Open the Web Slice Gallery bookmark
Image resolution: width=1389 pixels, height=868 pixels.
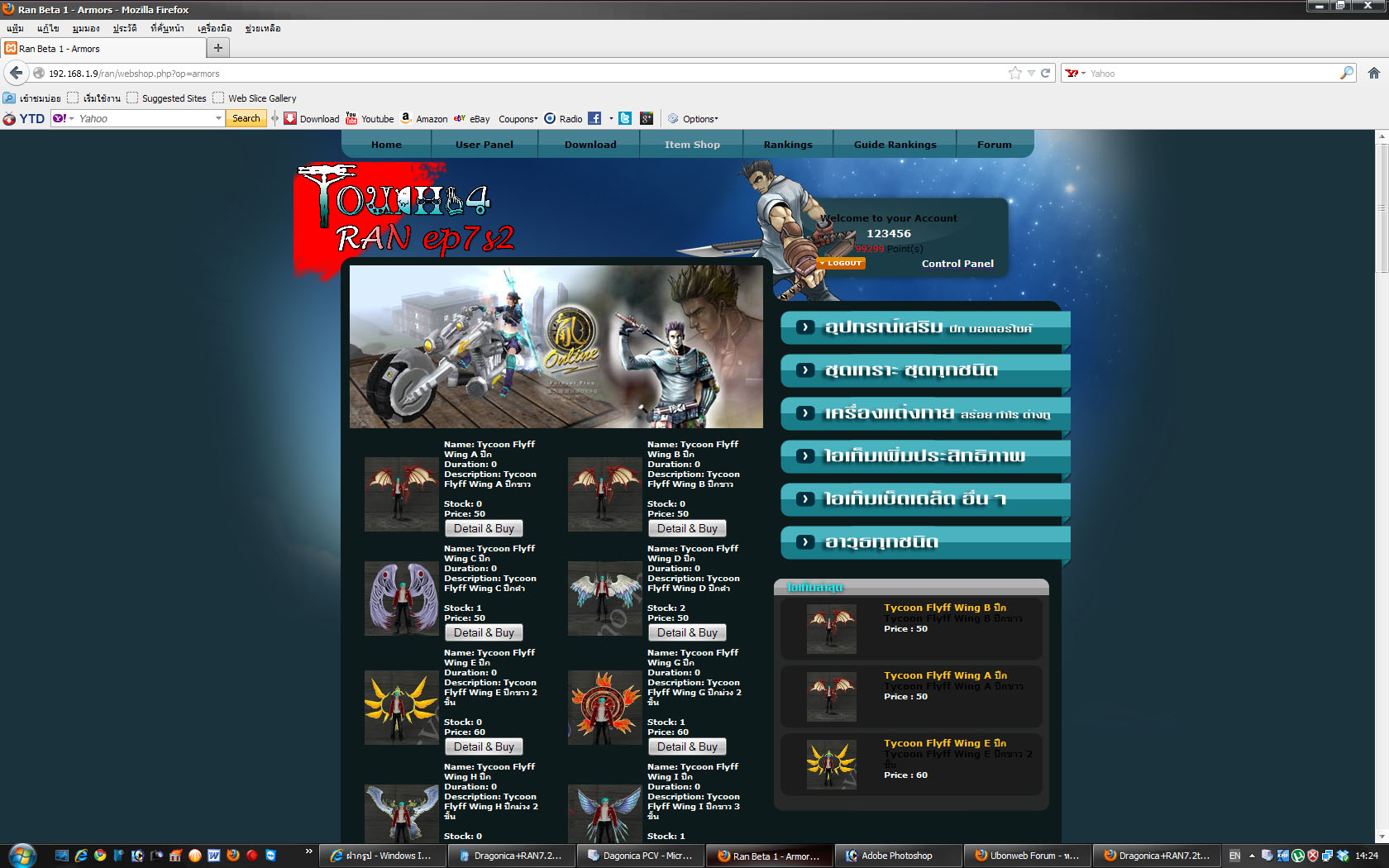(x=255, y=98)
